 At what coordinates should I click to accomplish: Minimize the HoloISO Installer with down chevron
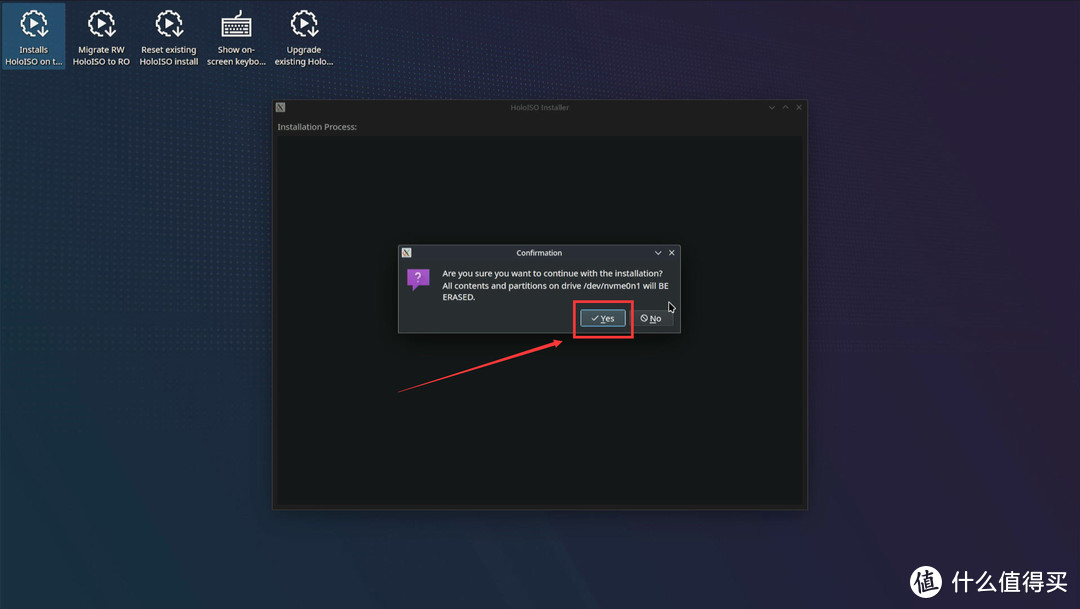[771, 107]
